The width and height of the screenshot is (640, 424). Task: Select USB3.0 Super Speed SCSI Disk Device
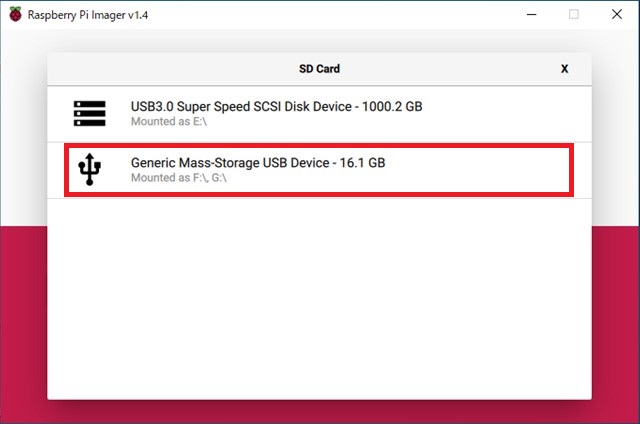[x=319, y=114]
